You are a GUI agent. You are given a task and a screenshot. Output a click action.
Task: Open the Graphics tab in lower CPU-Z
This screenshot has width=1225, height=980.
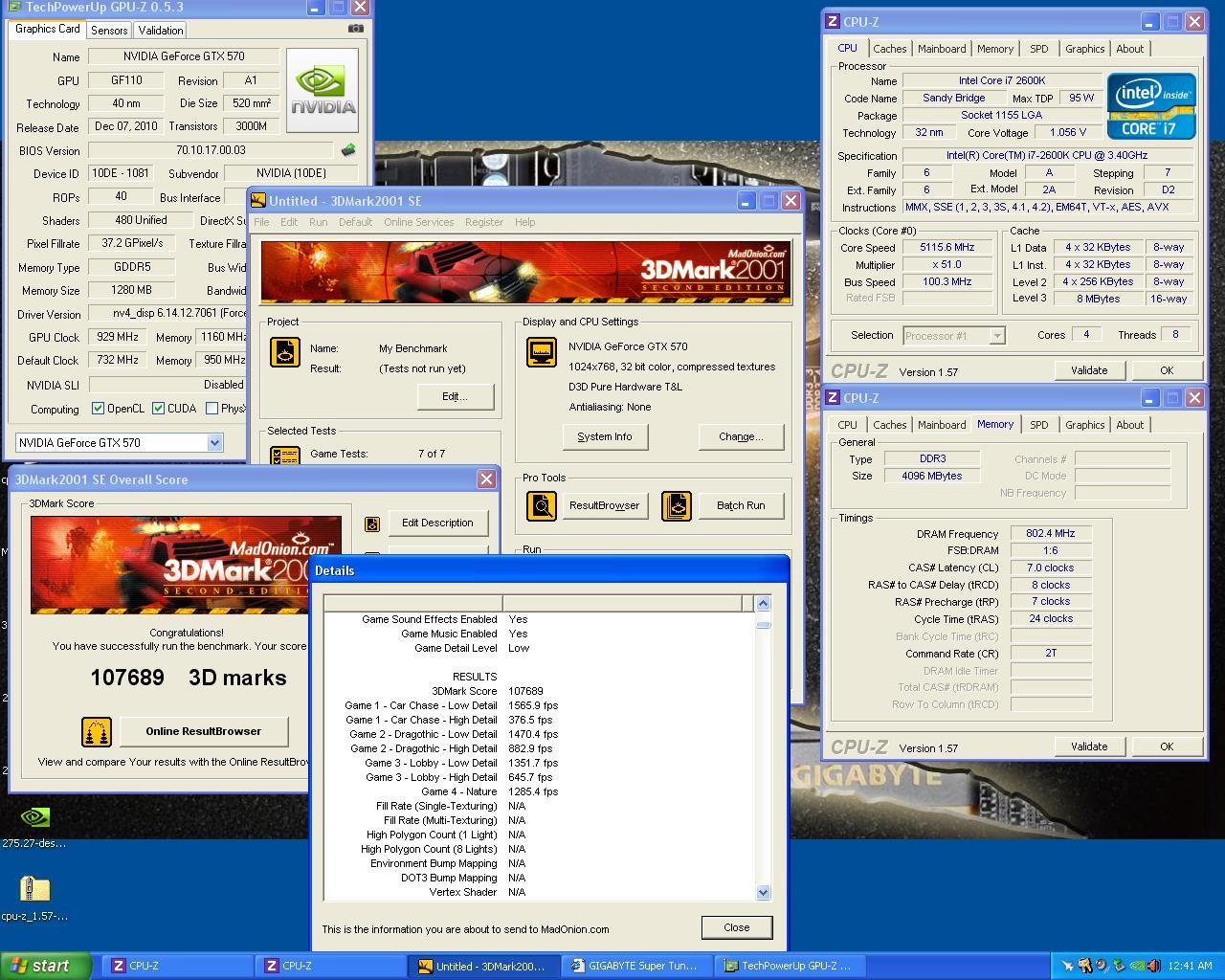[1084, 425]
